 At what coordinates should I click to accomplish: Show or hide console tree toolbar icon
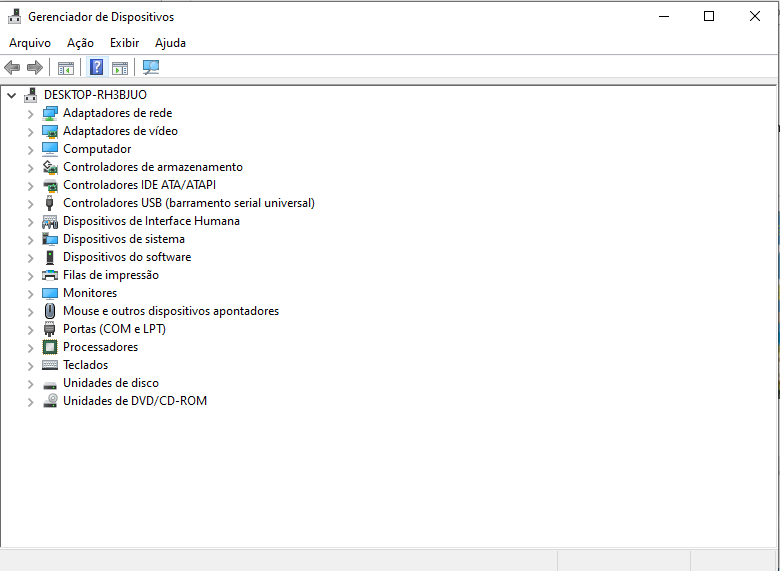[x=66, y=68]
